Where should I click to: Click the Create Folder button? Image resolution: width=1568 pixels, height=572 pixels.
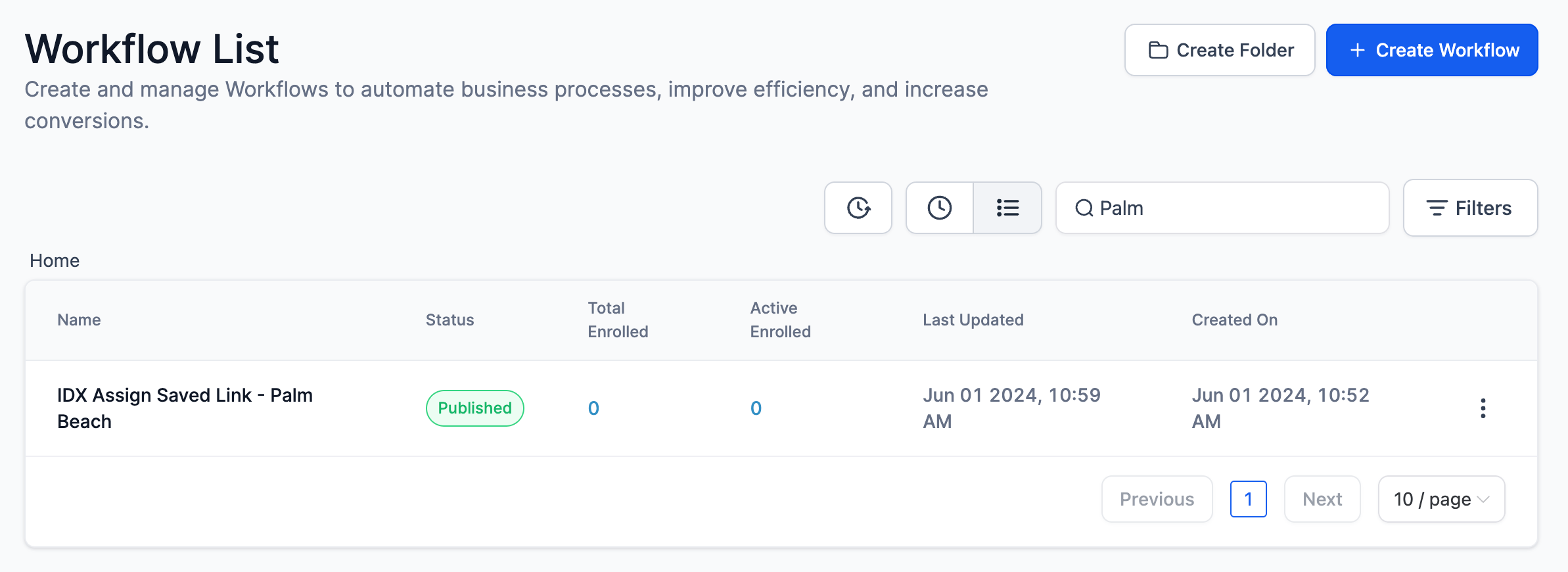point(1219,50)
